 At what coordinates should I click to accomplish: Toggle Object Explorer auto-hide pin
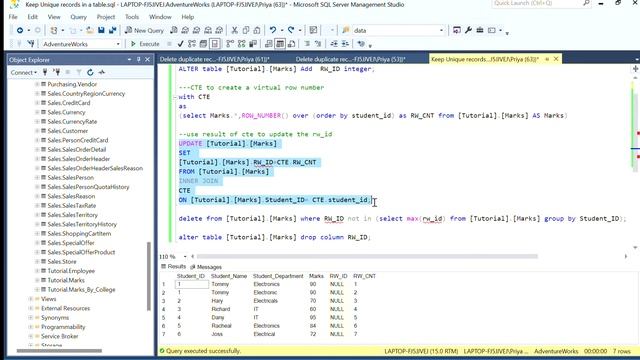point(138,60)
